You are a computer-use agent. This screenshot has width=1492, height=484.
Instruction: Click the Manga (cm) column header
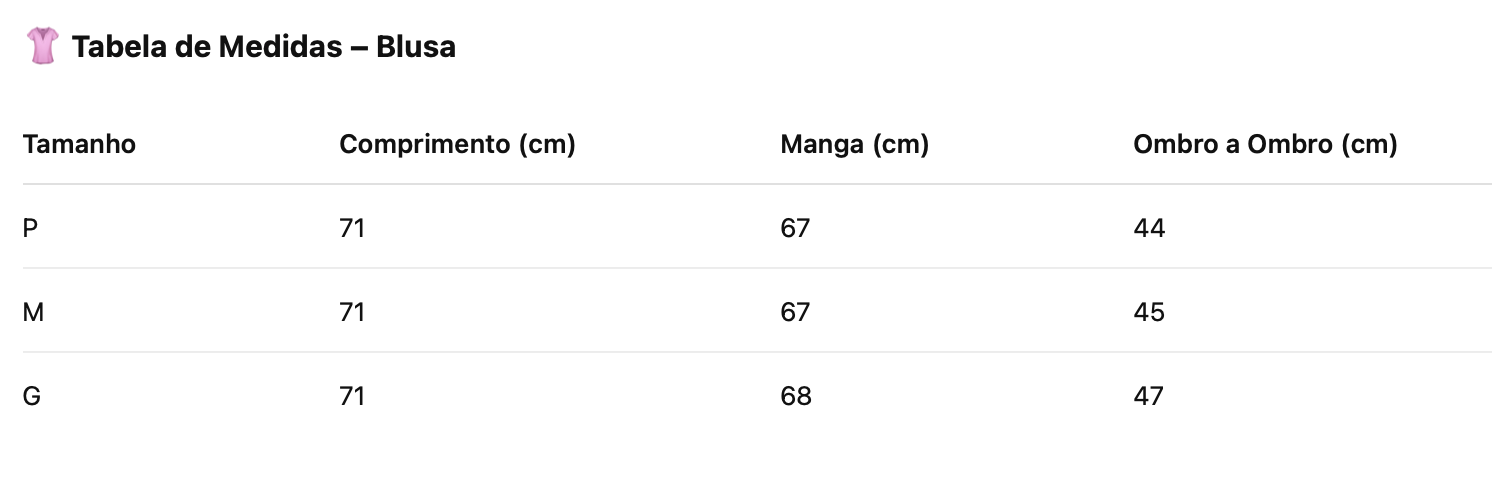tap(855, 144)
